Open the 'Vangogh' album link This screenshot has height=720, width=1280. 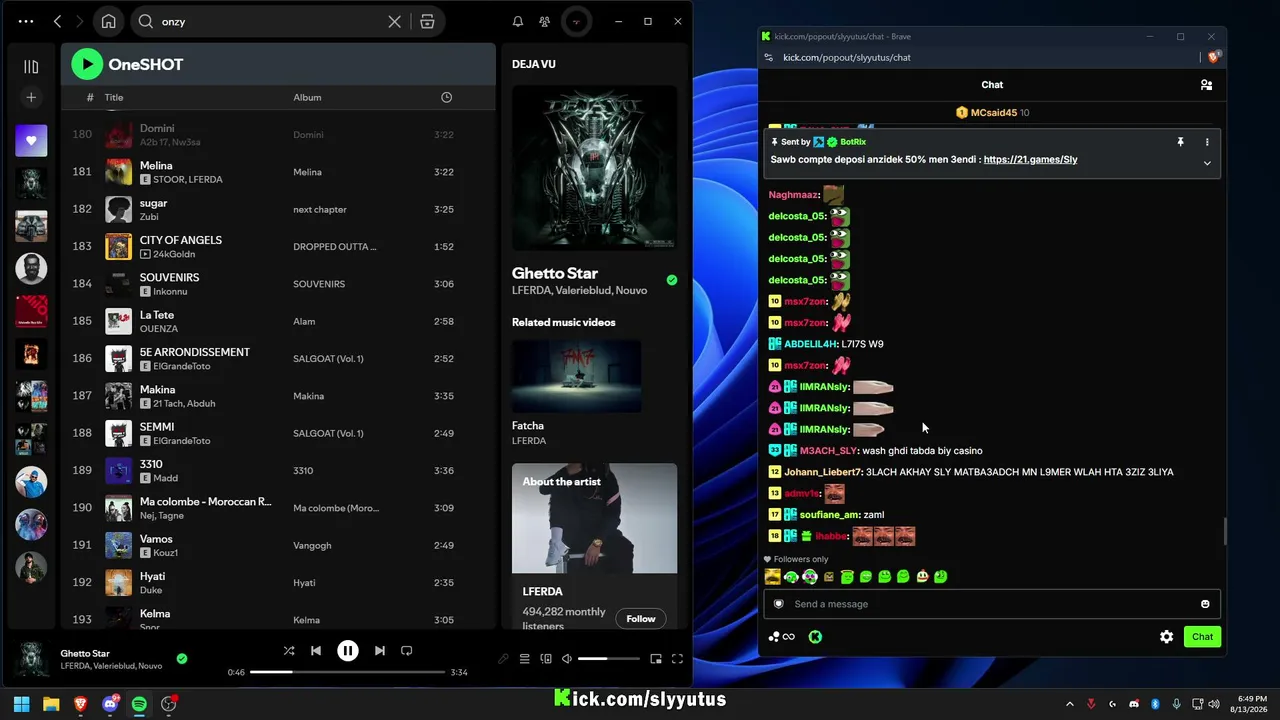(x=312, y=545)
